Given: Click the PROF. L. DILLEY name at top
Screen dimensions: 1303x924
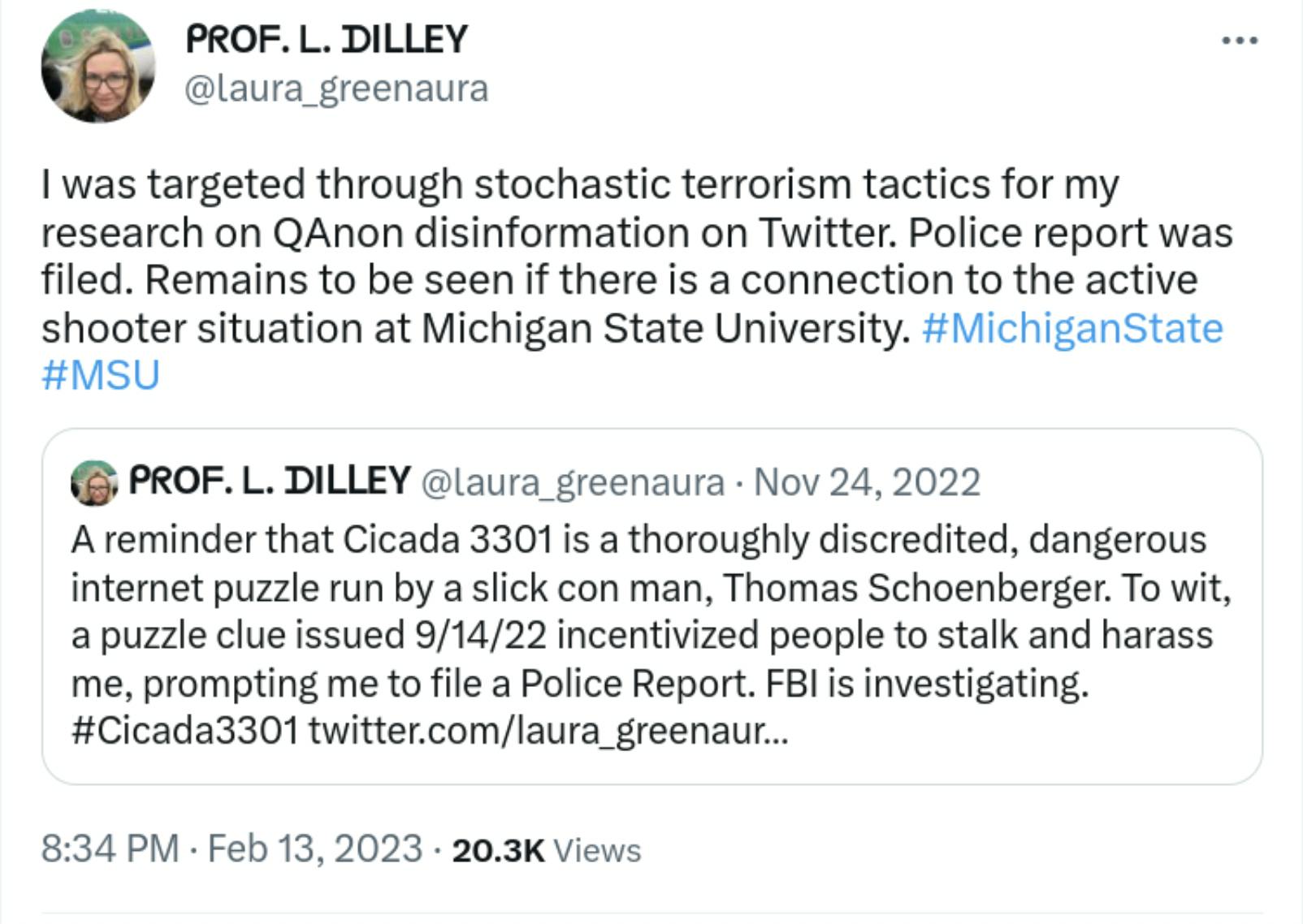Looking at the screenshot, I should 327,39.
